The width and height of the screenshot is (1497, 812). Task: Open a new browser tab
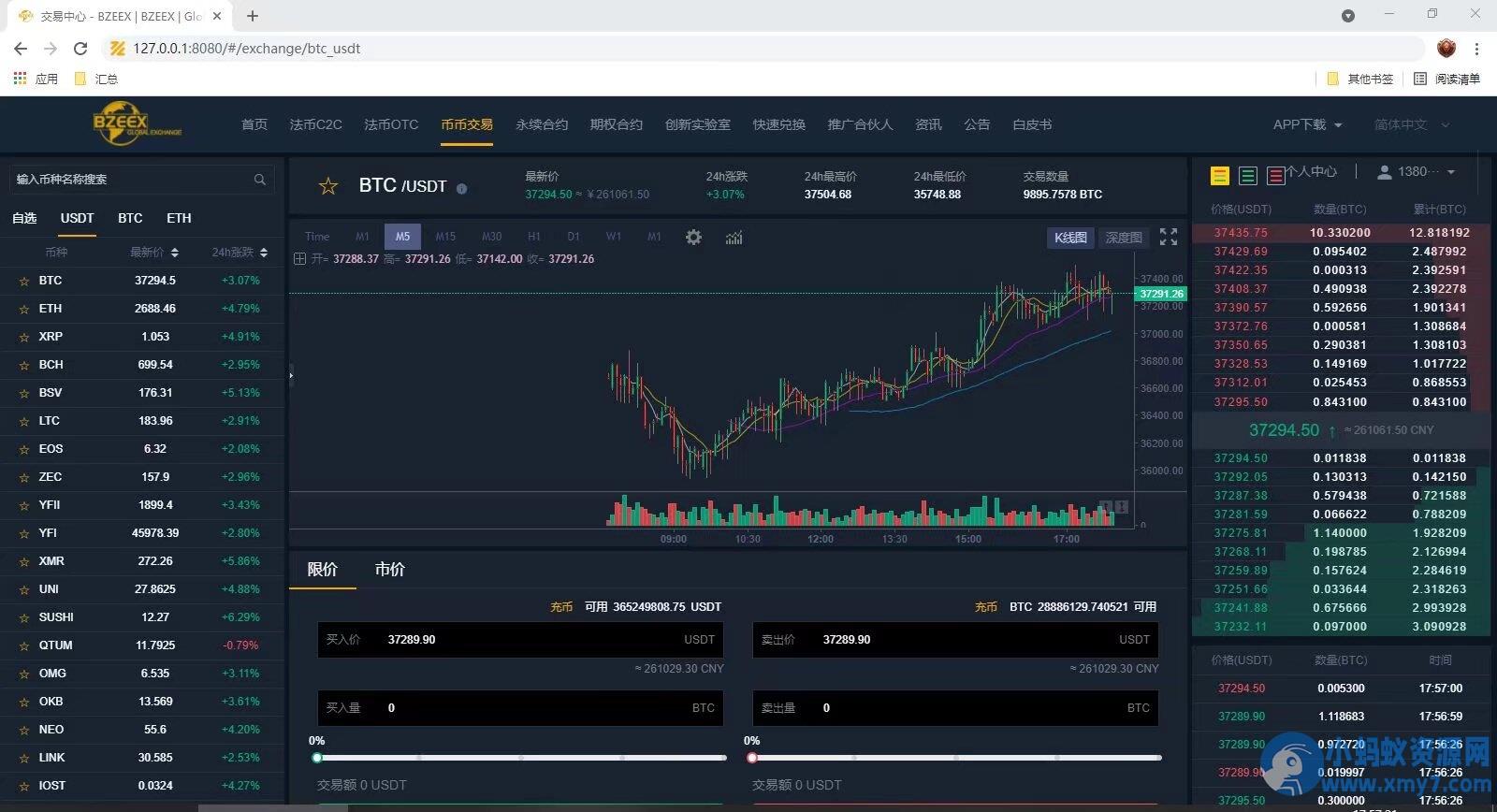pyautogui.click(x=253, y=16)
